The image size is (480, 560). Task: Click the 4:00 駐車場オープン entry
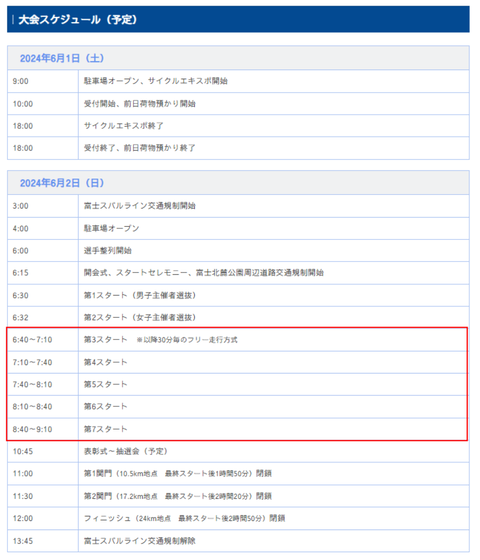[111, 228]
